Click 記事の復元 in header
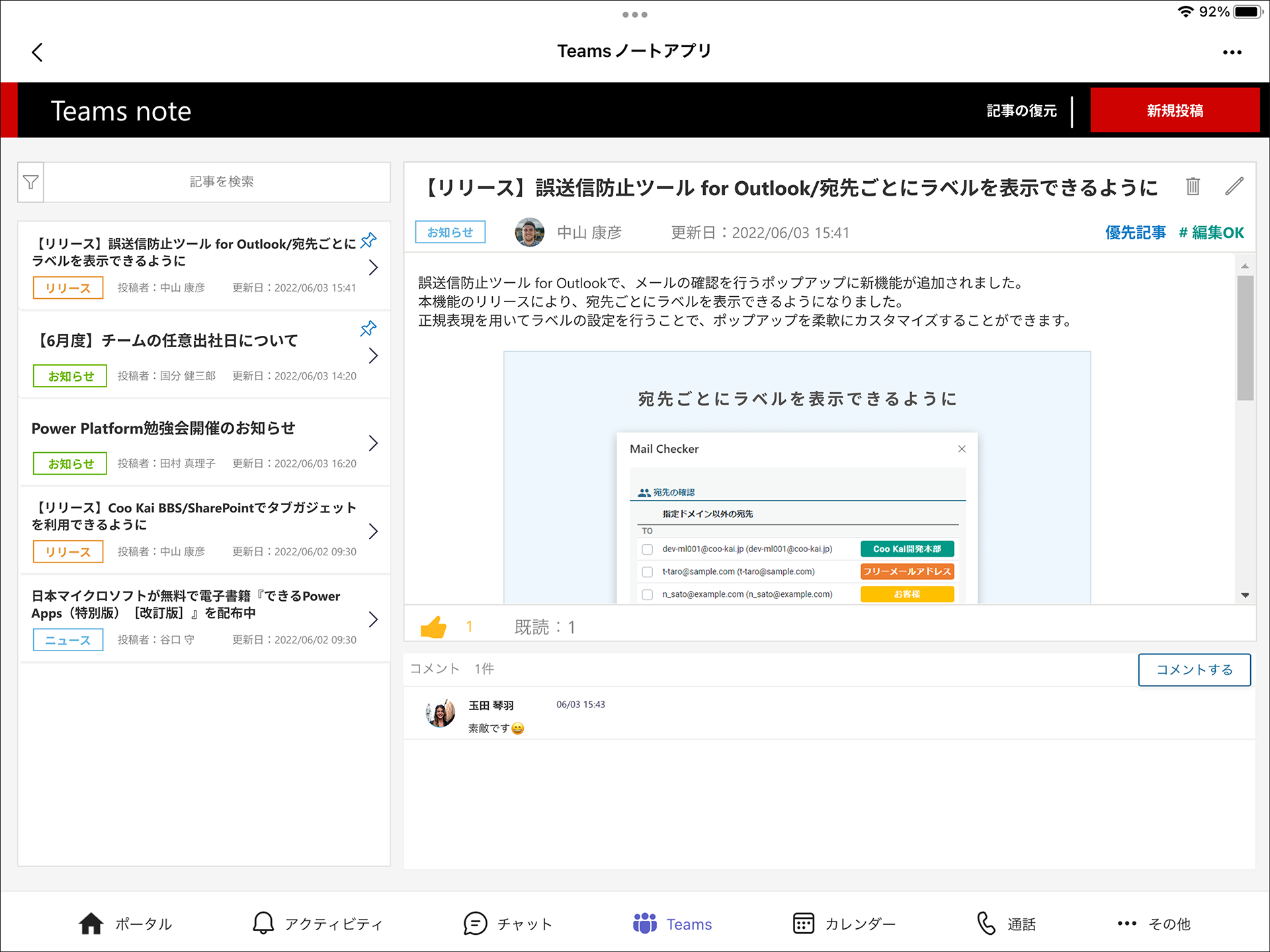This screenshot has width=1270, height=952. pos(1021,111)
